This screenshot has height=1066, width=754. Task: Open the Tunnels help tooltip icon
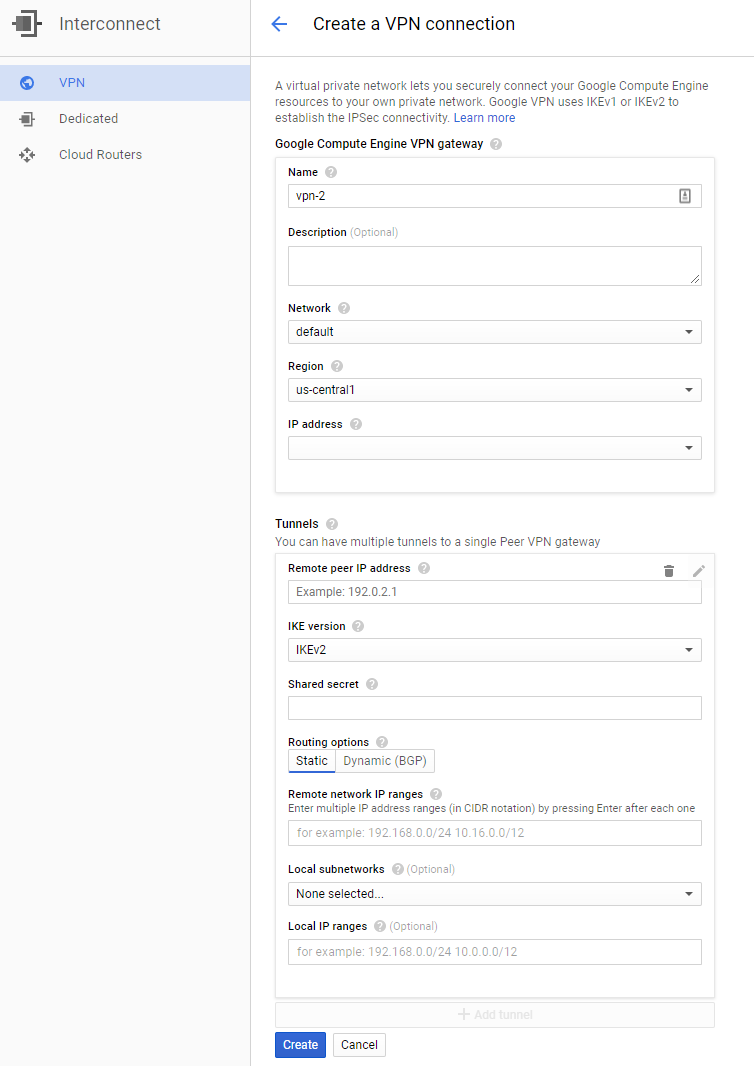(332, 524)
